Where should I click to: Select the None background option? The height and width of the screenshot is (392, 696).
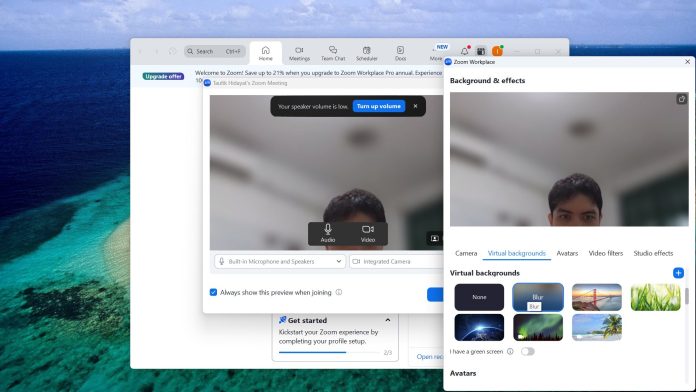point(479,297)
